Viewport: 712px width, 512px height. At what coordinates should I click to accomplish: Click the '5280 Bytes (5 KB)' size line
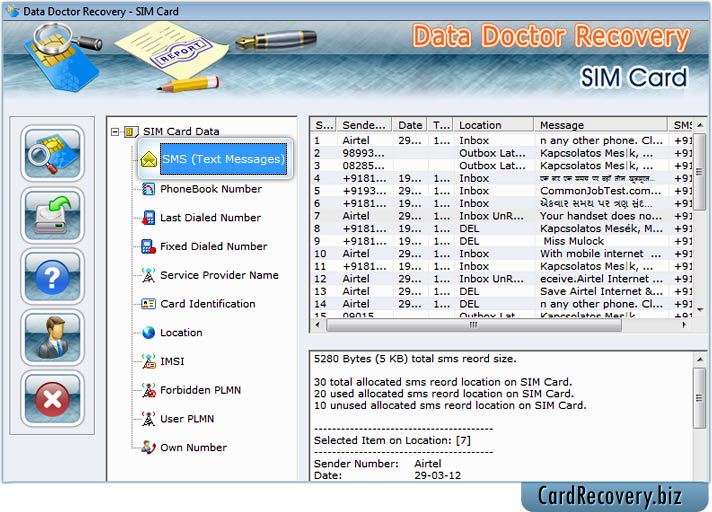[x=415, y=359]
